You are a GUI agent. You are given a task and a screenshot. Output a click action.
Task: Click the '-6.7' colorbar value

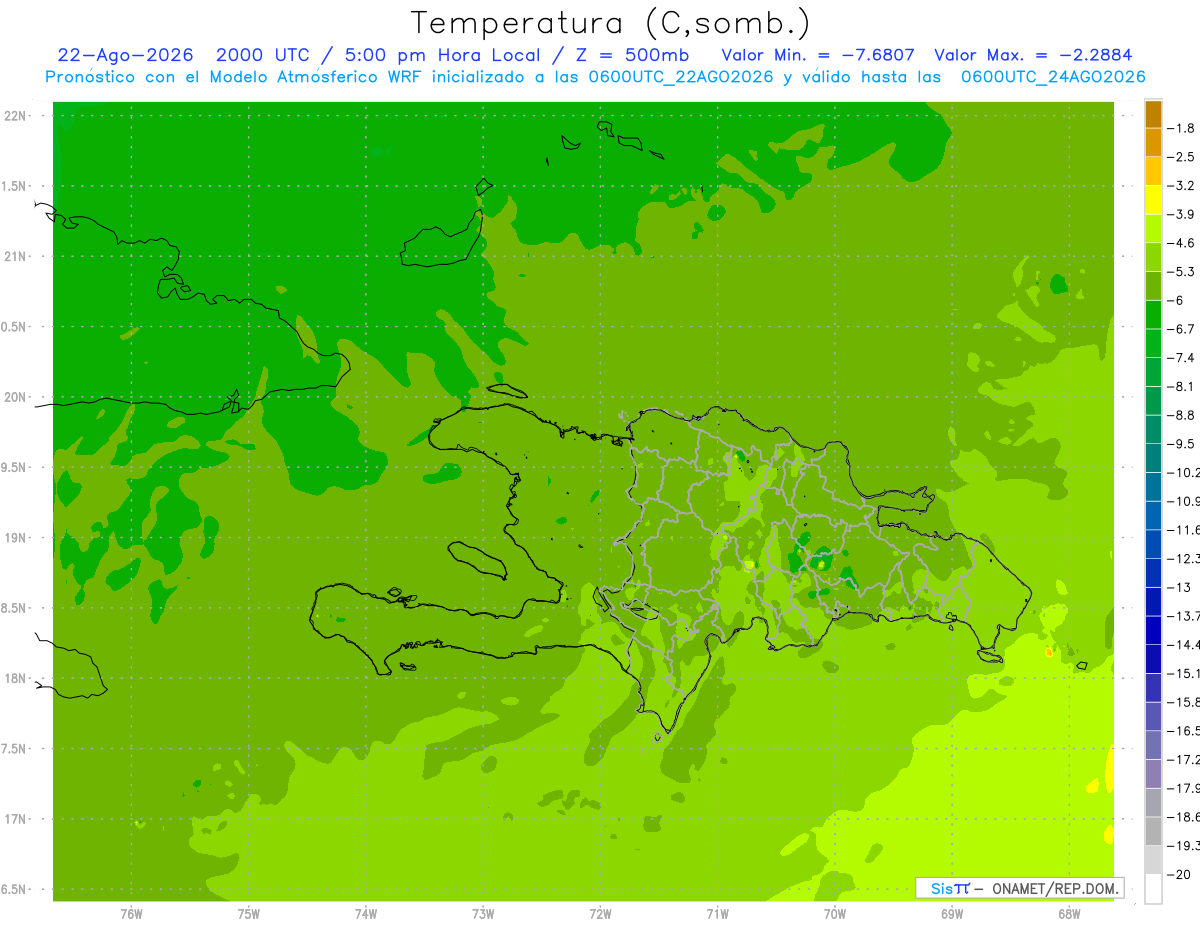[1181, 329]
